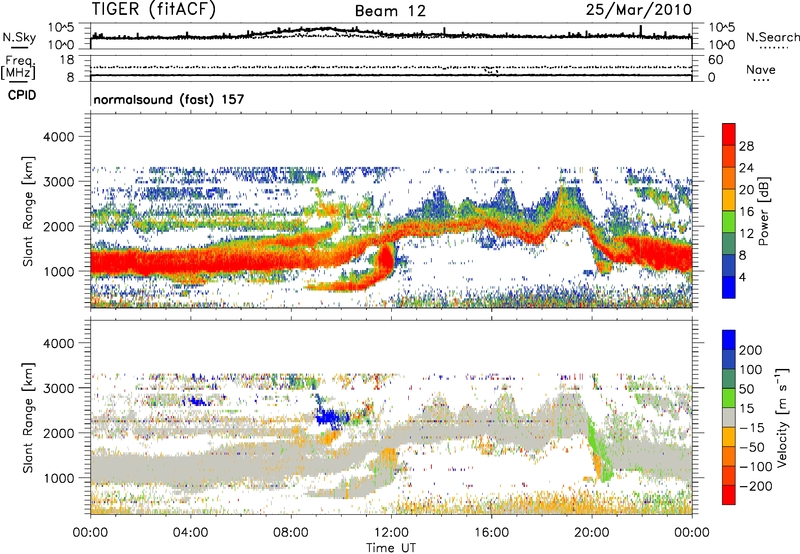Select the Time UT axis title
This screenshot has width=800, height=554.
point(391,547)
